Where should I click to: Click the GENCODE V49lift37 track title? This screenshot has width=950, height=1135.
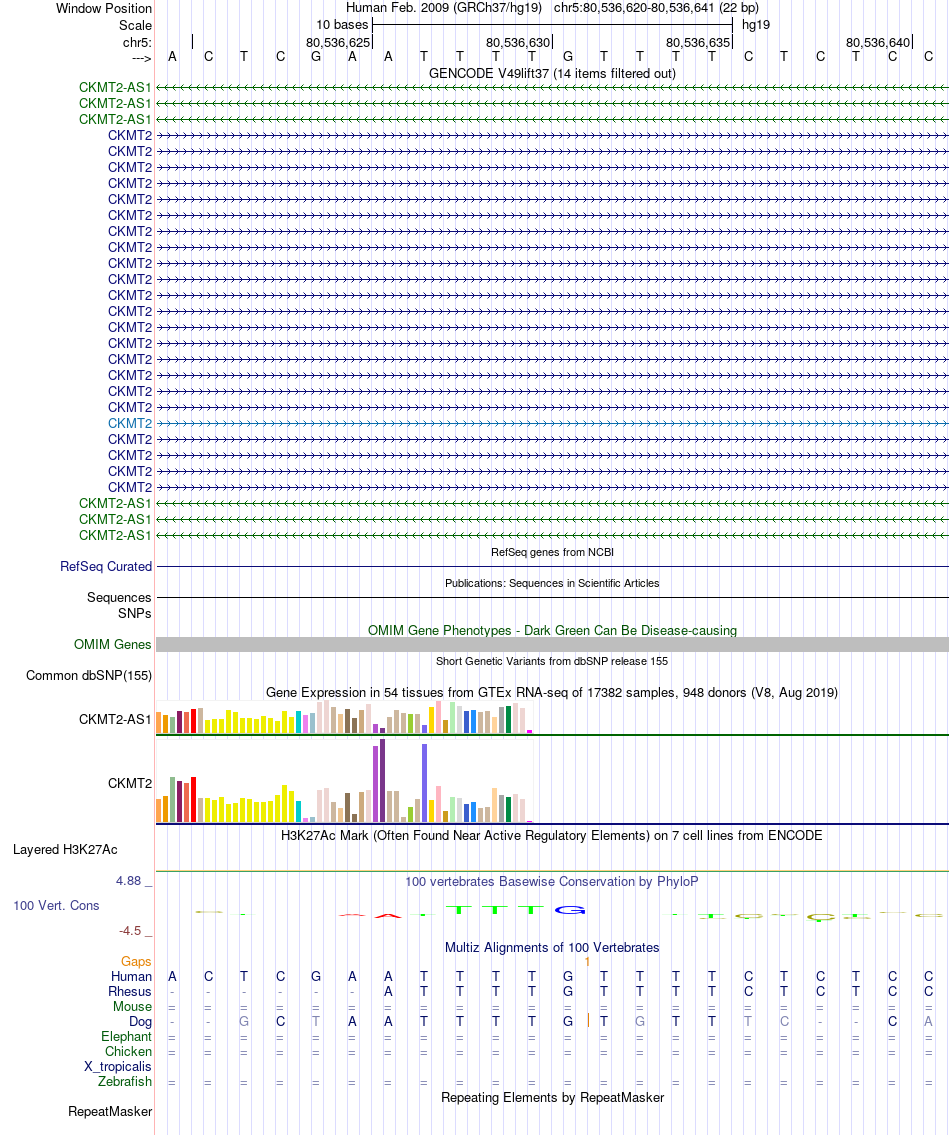tap(552, 73)
